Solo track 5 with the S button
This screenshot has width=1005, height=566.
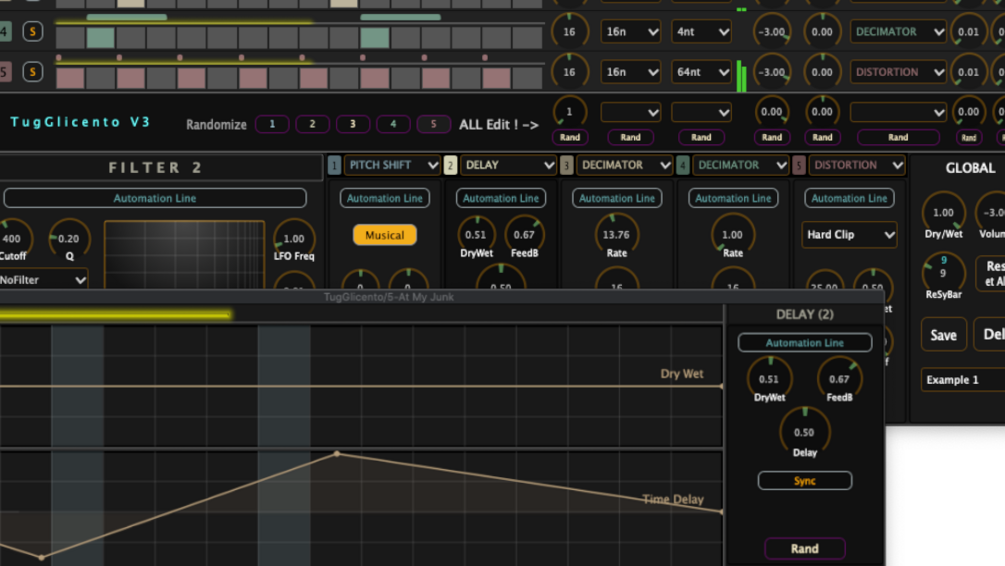33,72
